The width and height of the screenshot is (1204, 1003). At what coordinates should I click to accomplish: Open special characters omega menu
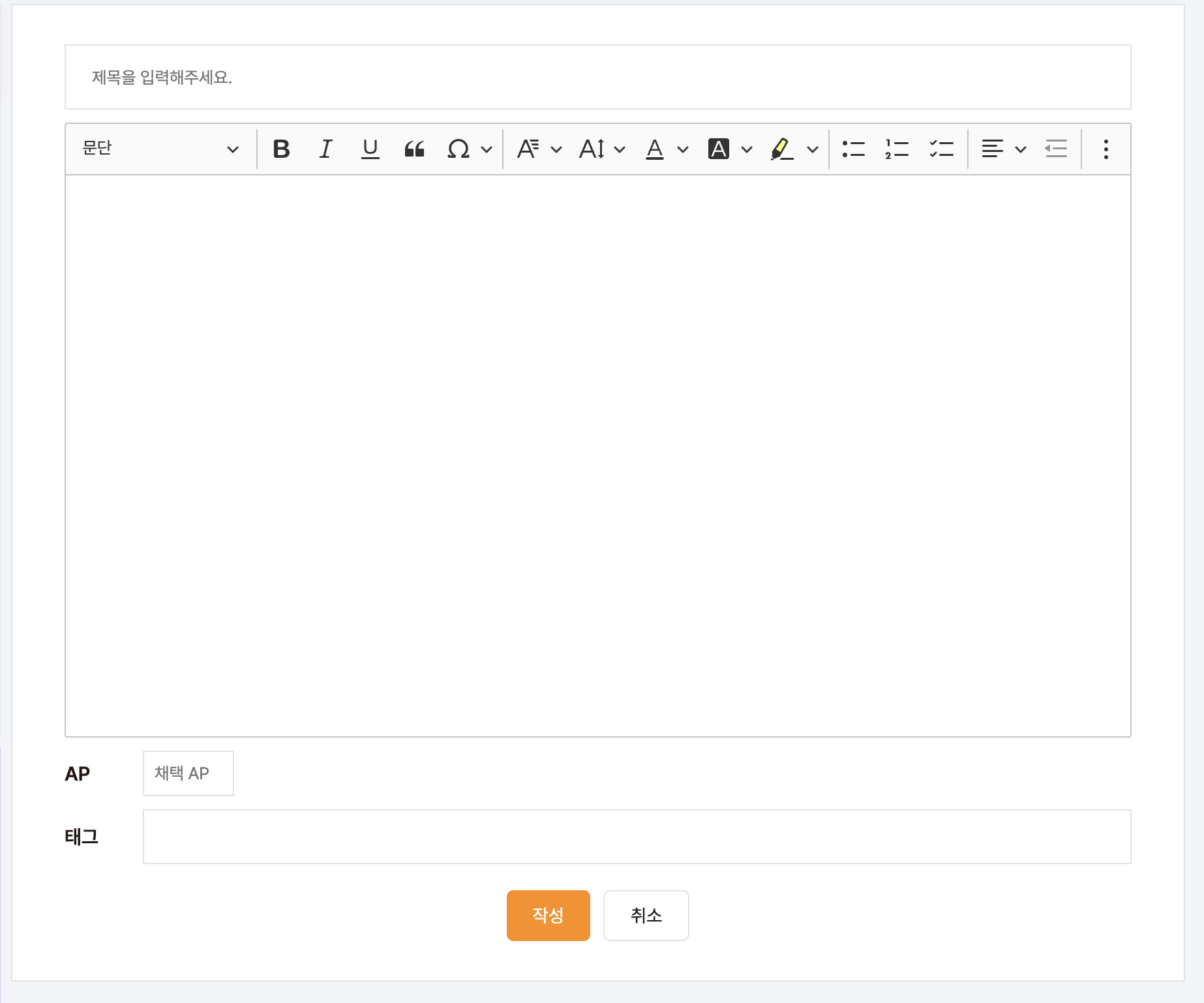pyautogui.click(x=468, y=149)
